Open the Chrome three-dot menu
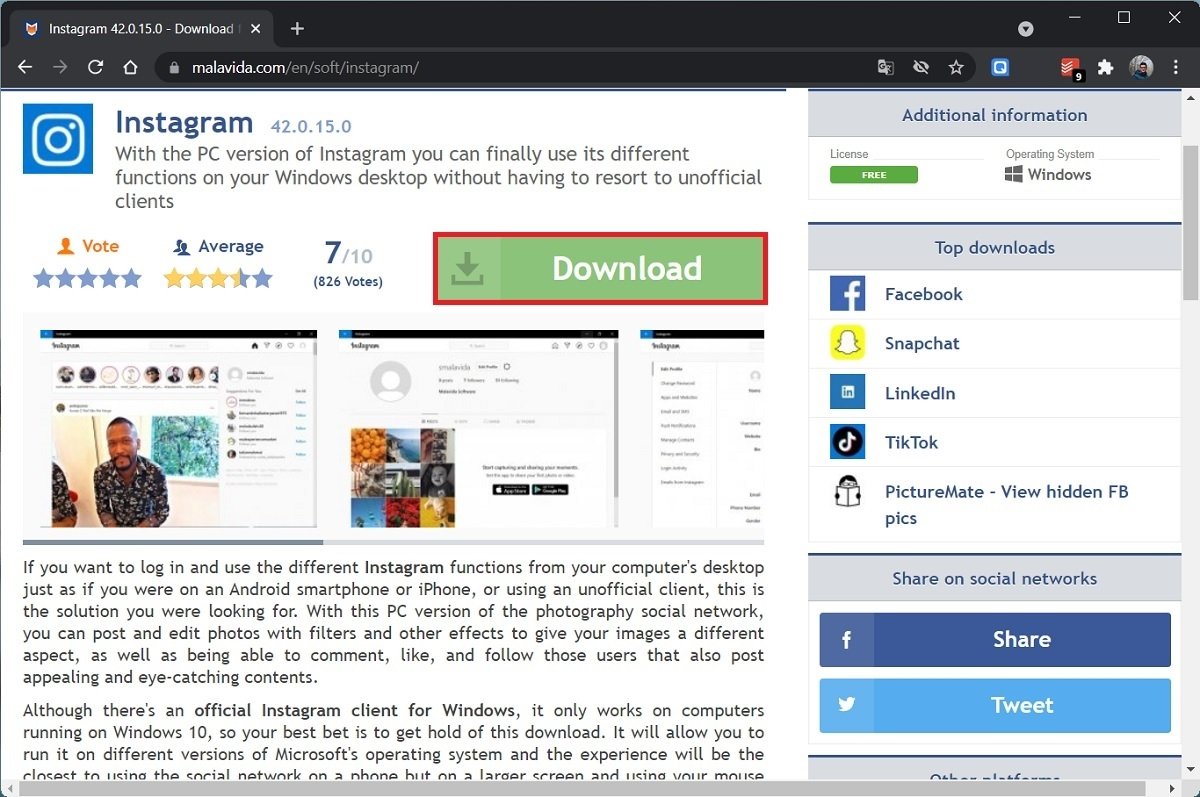1200x797 pixels. point(1175,68)
